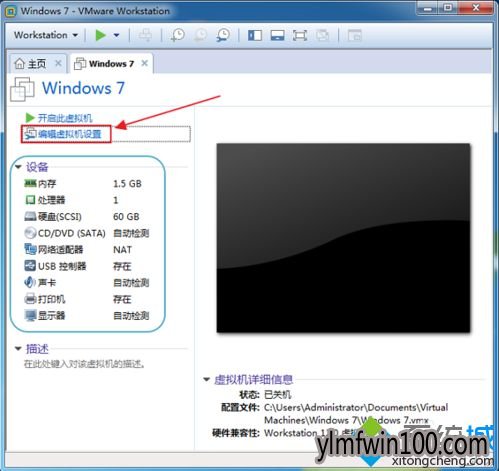499x471 pixels.
Task: Click the green play icon beside 开启此虚拟机
Action: [x=30, y=118]
